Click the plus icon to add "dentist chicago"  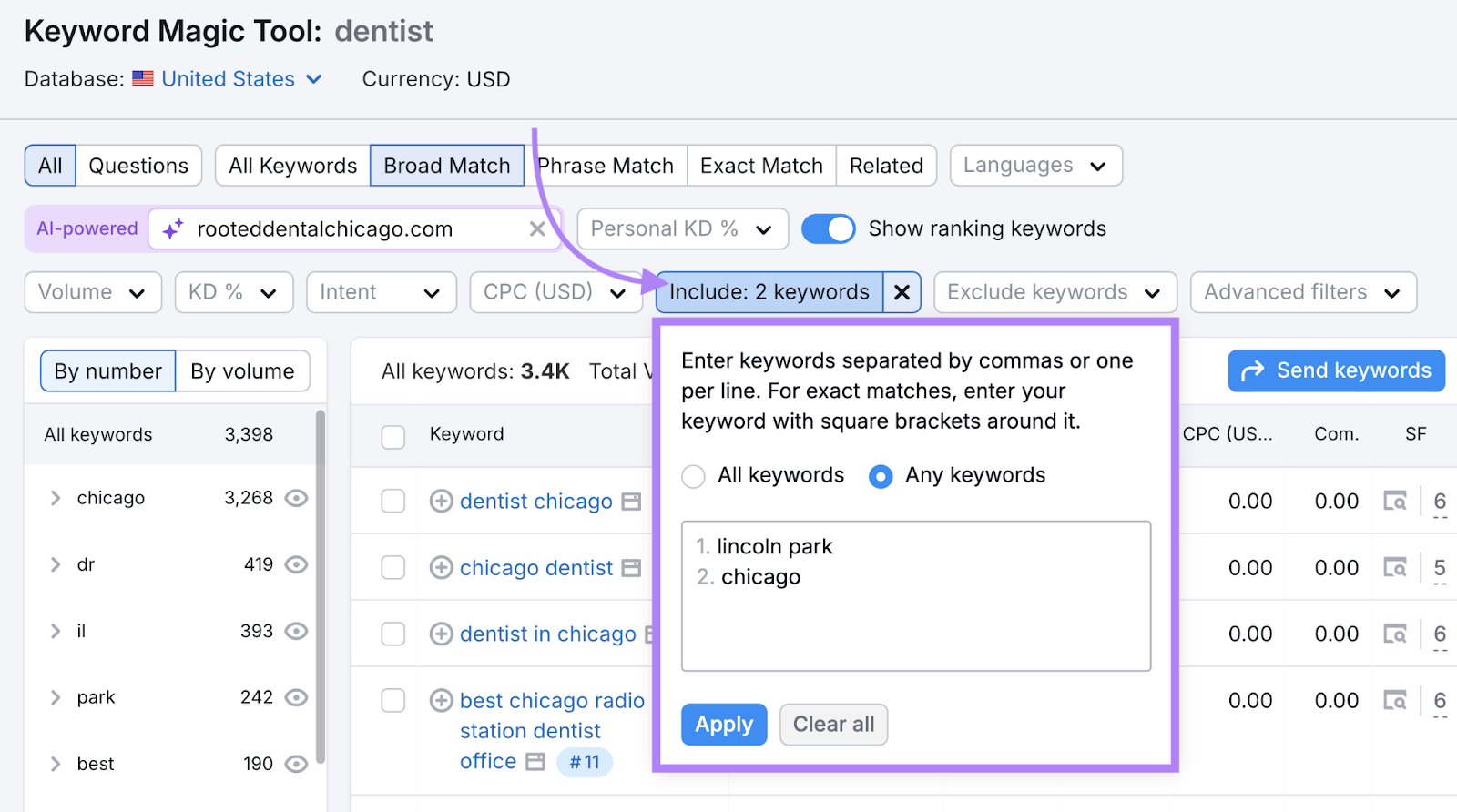[x=441, y=501]
